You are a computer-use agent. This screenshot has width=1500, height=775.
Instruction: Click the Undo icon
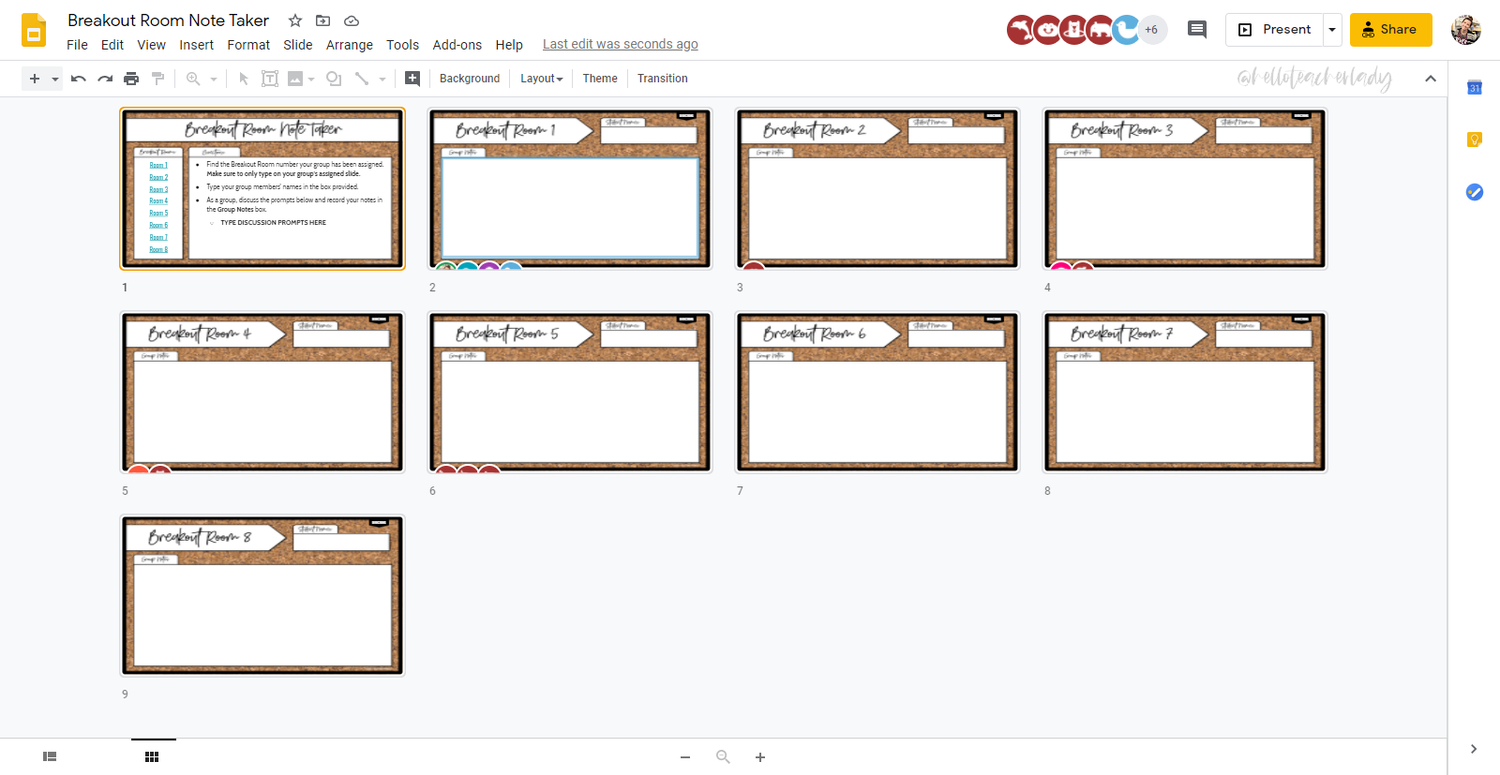tap(78, 78)
